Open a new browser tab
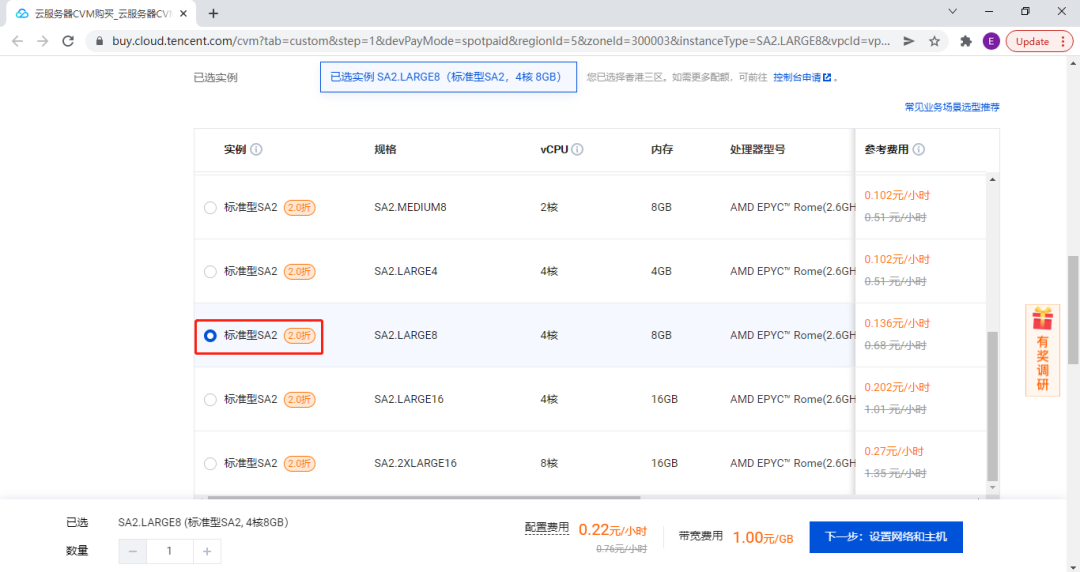 click(214, 13)
